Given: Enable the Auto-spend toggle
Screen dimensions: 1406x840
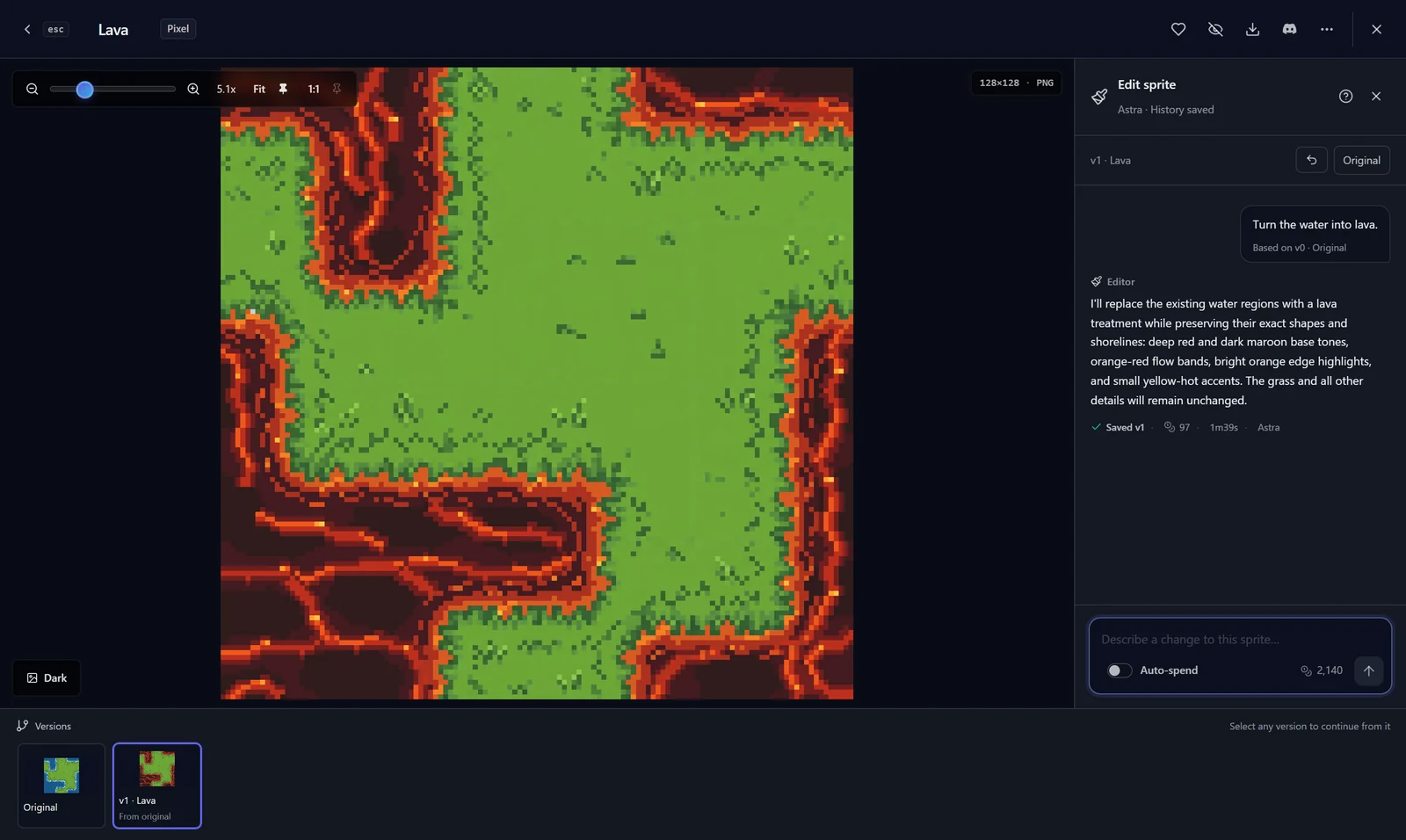Looking at the screenshot, I should tap(1119, 670).
